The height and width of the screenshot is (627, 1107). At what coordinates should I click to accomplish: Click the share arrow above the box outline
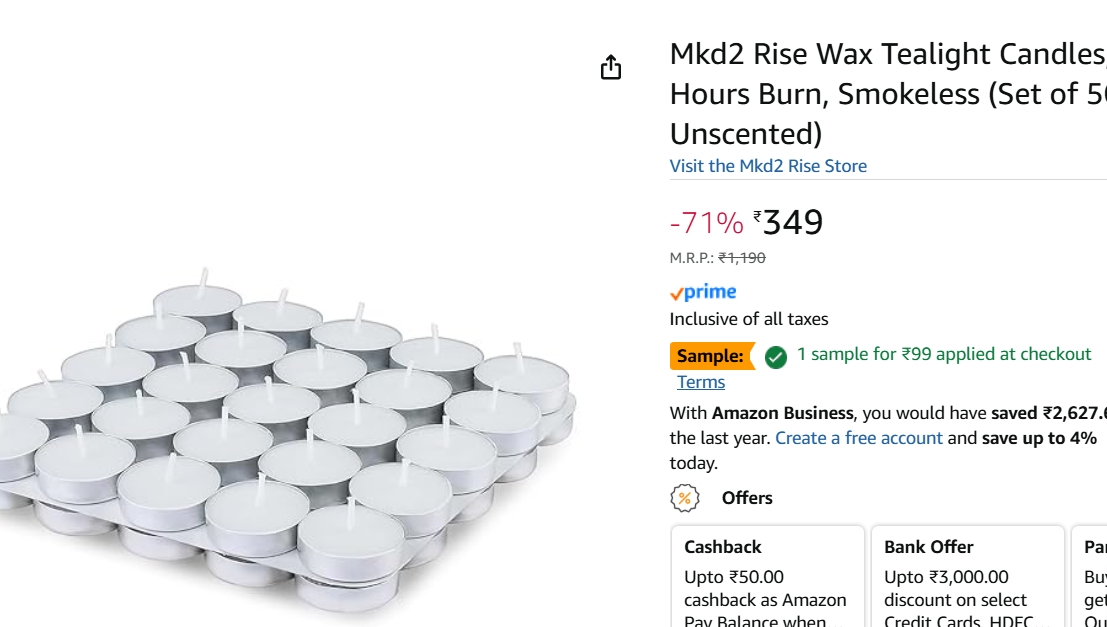point(611,60)
